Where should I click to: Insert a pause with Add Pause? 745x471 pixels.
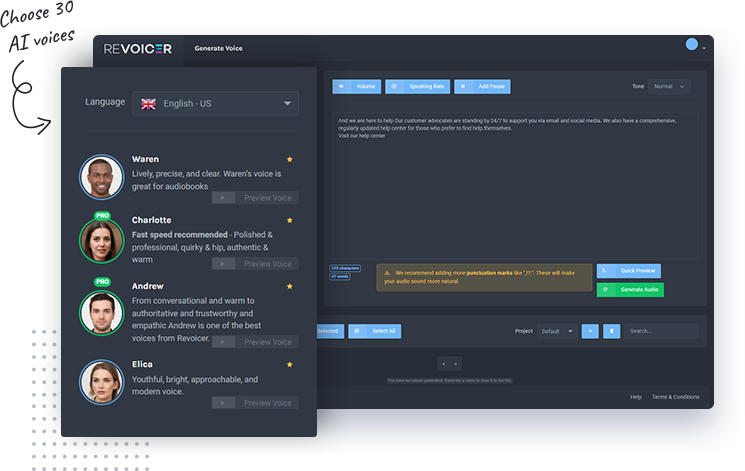click(x=479, y=87)
